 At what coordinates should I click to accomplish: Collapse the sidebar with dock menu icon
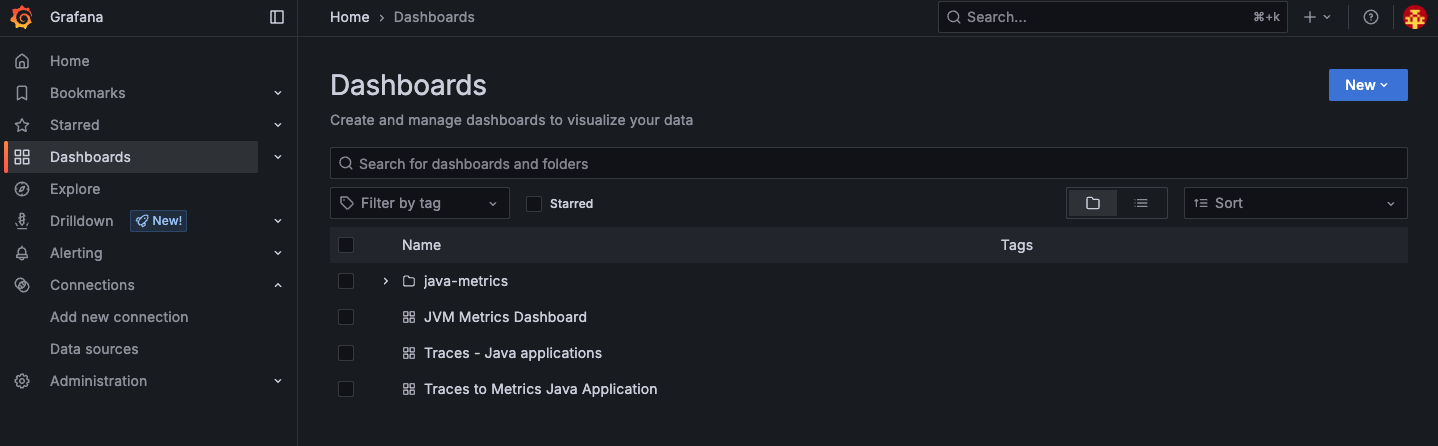277,17
